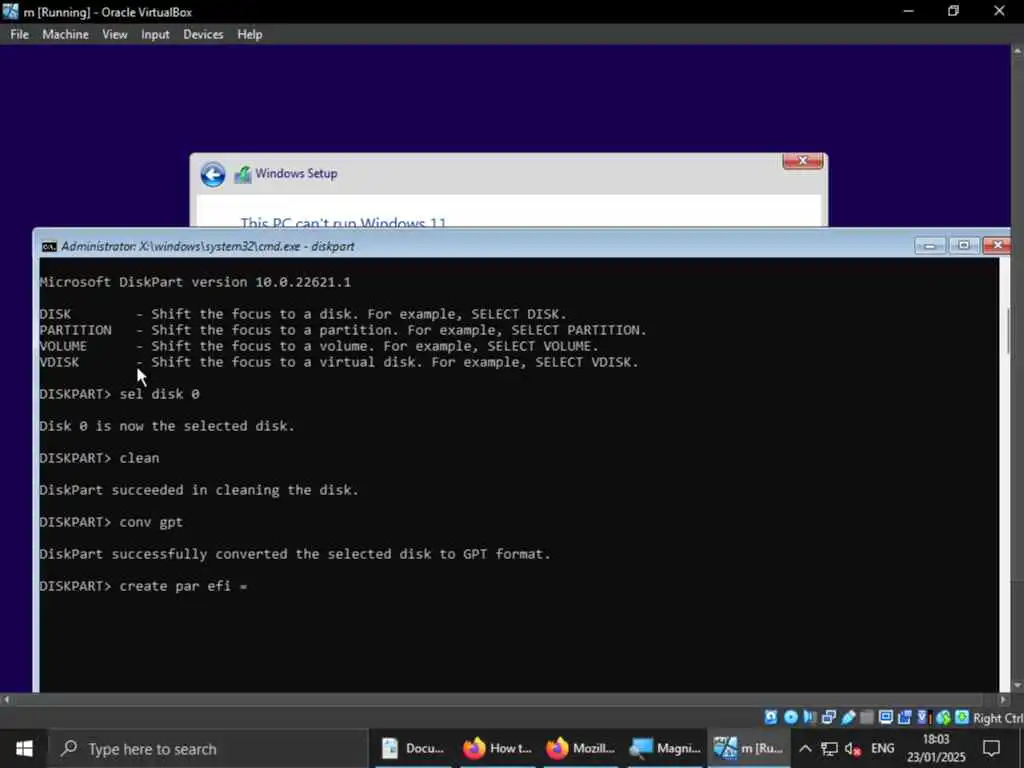Open the View menu
Viewport: 1024px width, 768px height.
click(114, 35)
